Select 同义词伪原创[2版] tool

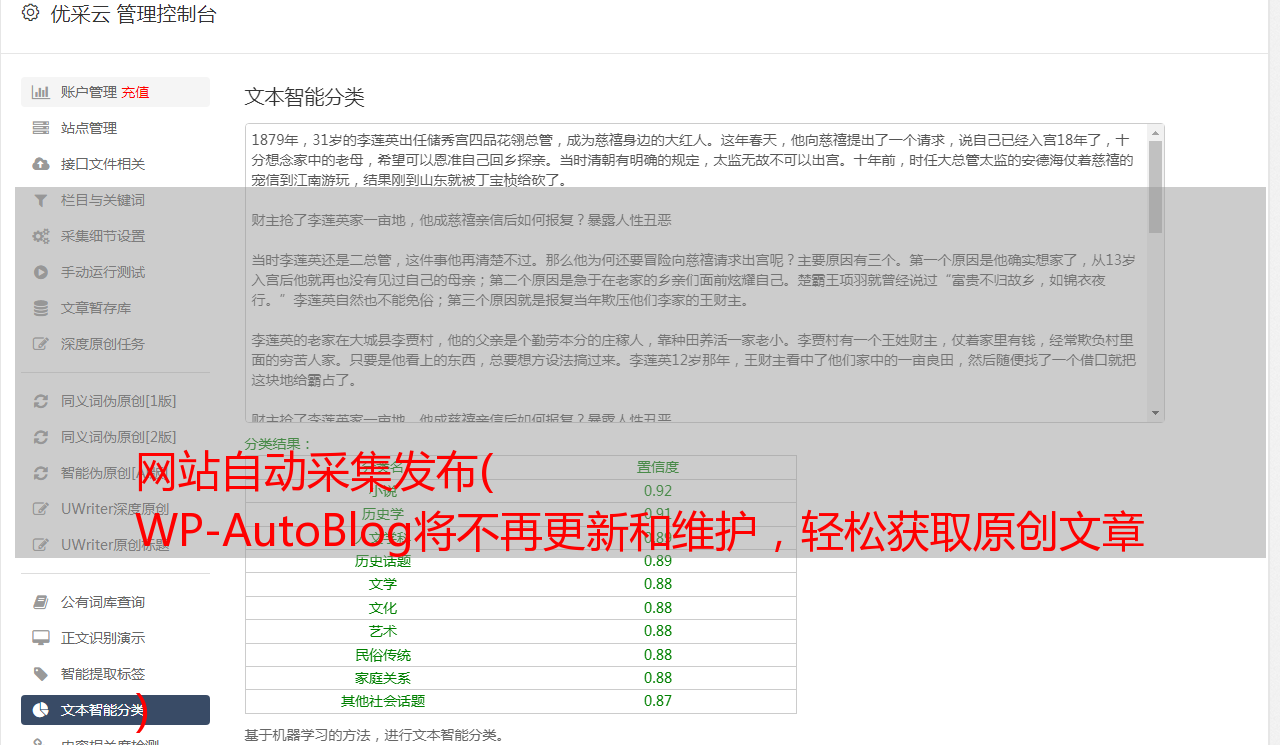click(115, 437)
